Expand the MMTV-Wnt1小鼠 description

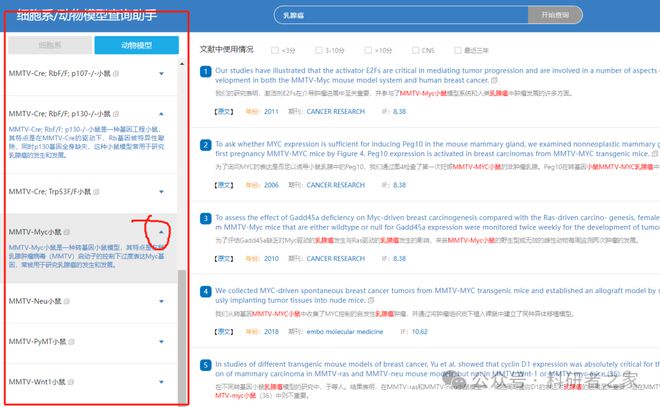(x=161, y=382)
